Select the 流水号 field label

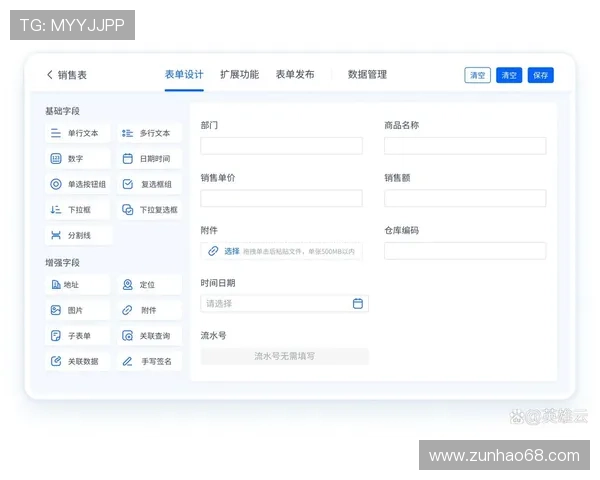213,336
